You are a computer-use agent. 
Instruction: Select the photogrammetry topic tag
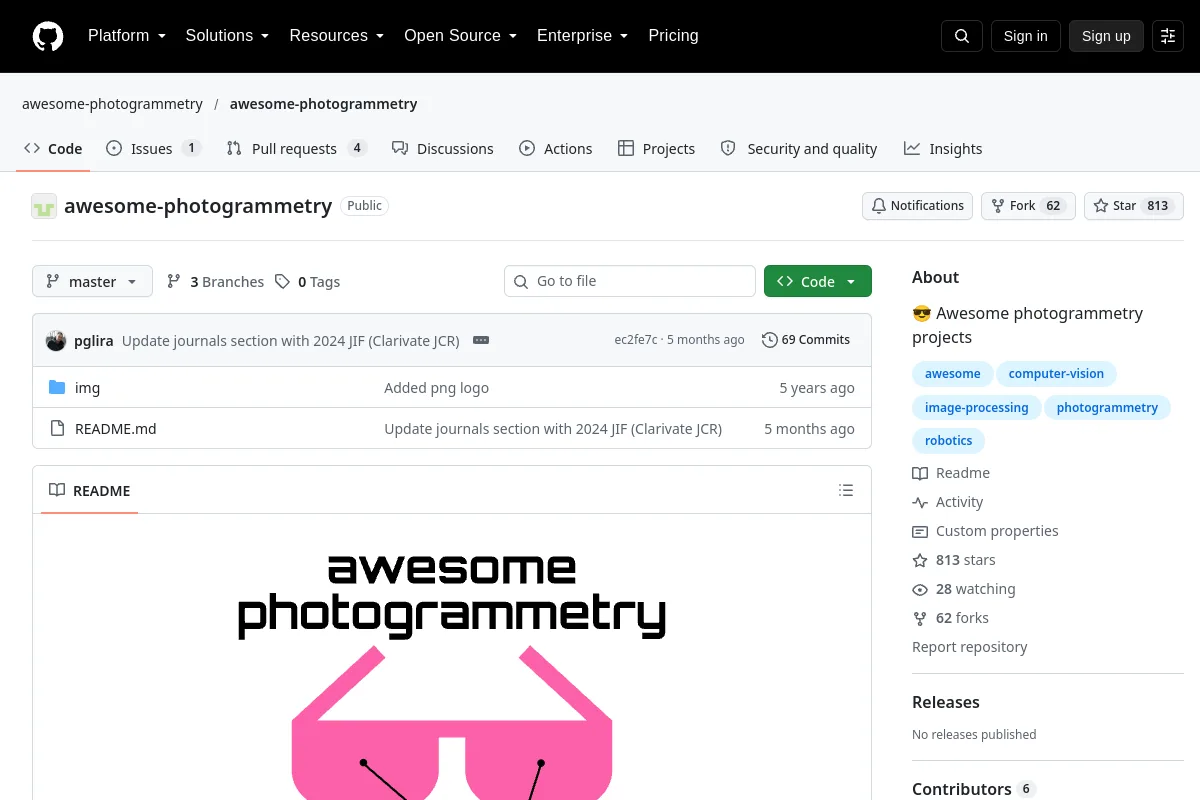coord(1107,407)
